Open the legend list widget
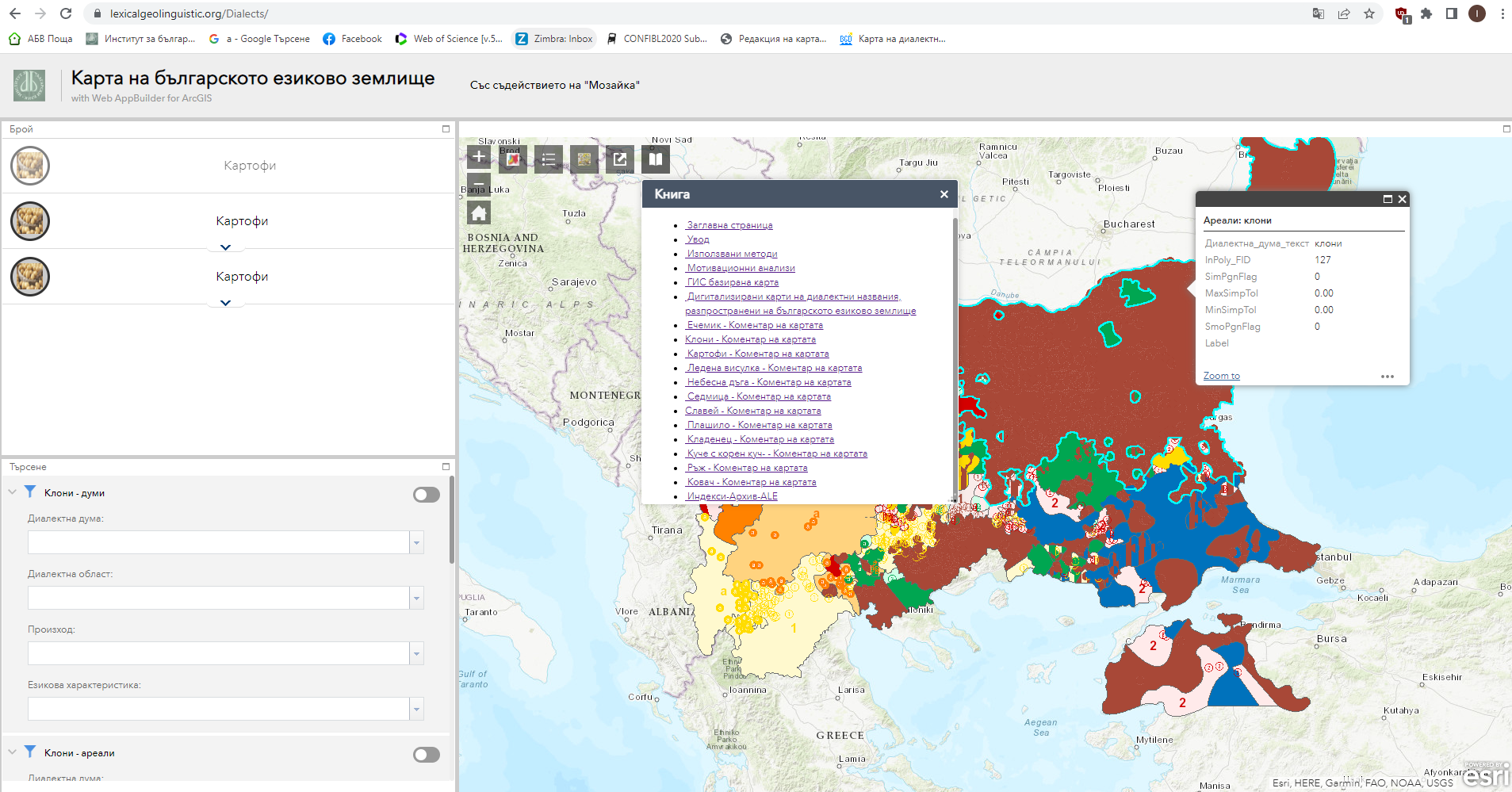This screenshot has height=792, width=1512. pos(549,159)
